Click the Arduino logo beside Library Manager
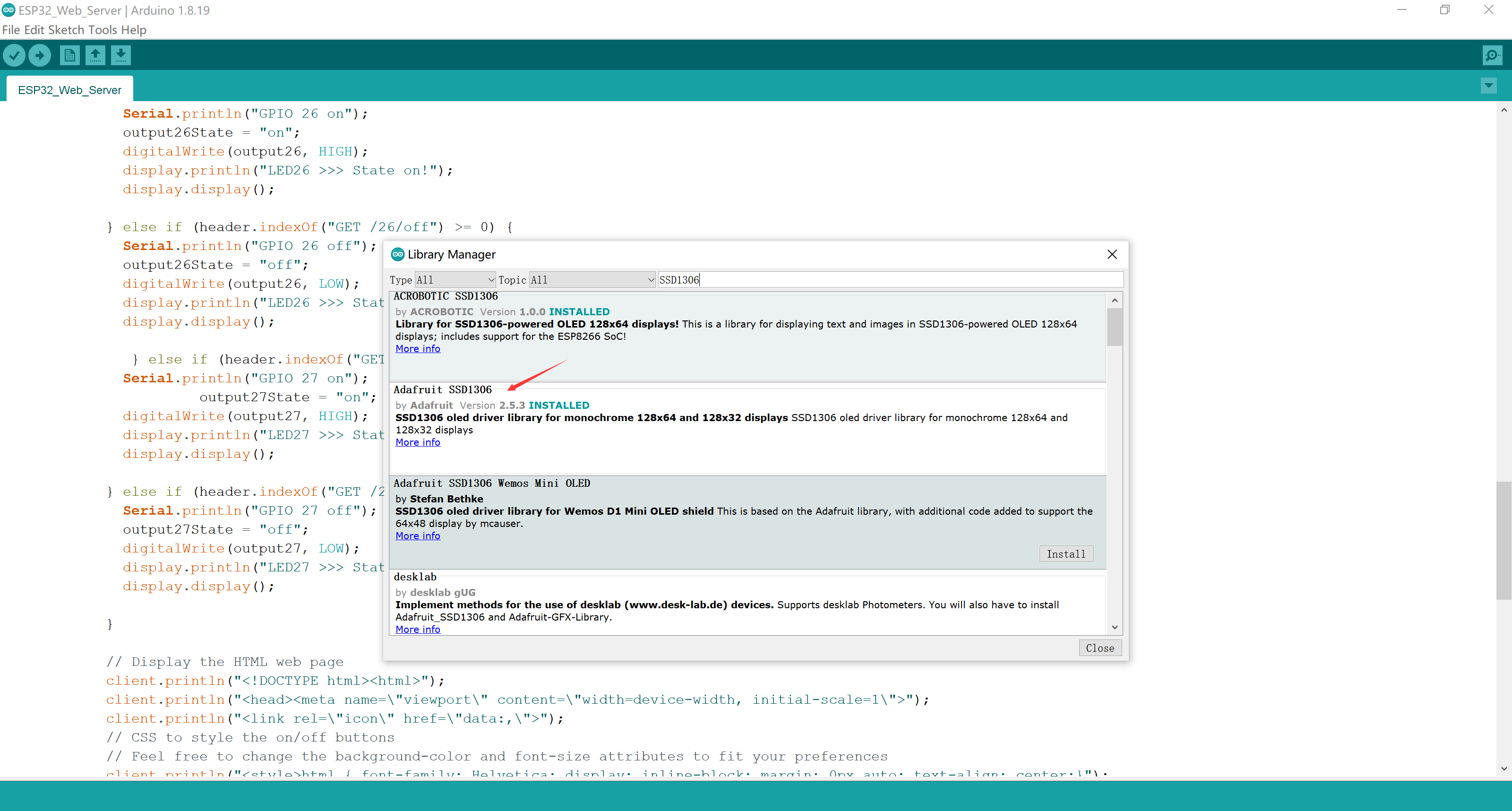This screenshot has width=1512, height=811. pos(397,254)
